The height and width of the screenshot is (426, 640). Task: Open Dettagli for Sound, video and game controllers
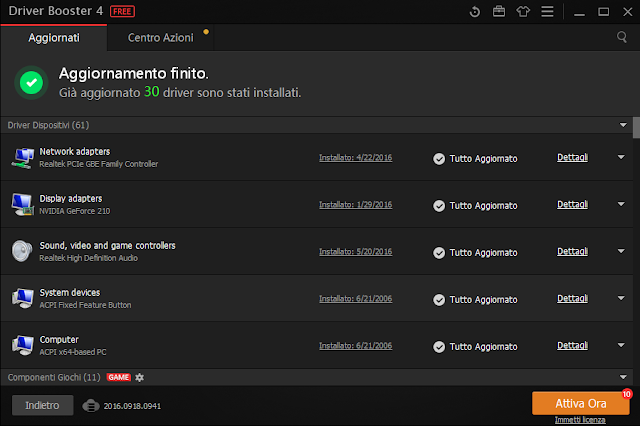[x=573, y=251]
